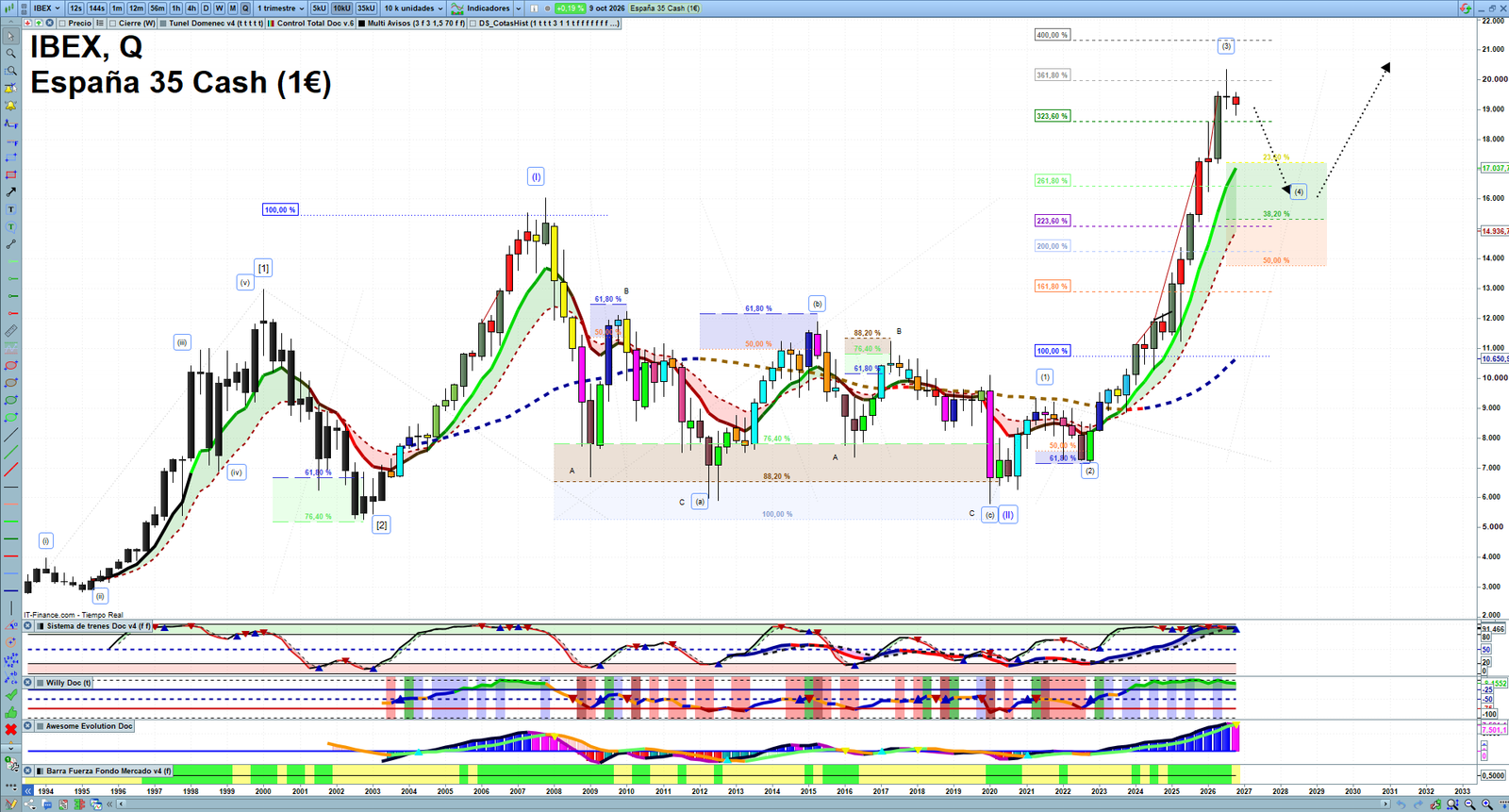Close the Willy Doc indicator panel
This screenshot has height=812, width=1509.
click(x=27, y=683)
